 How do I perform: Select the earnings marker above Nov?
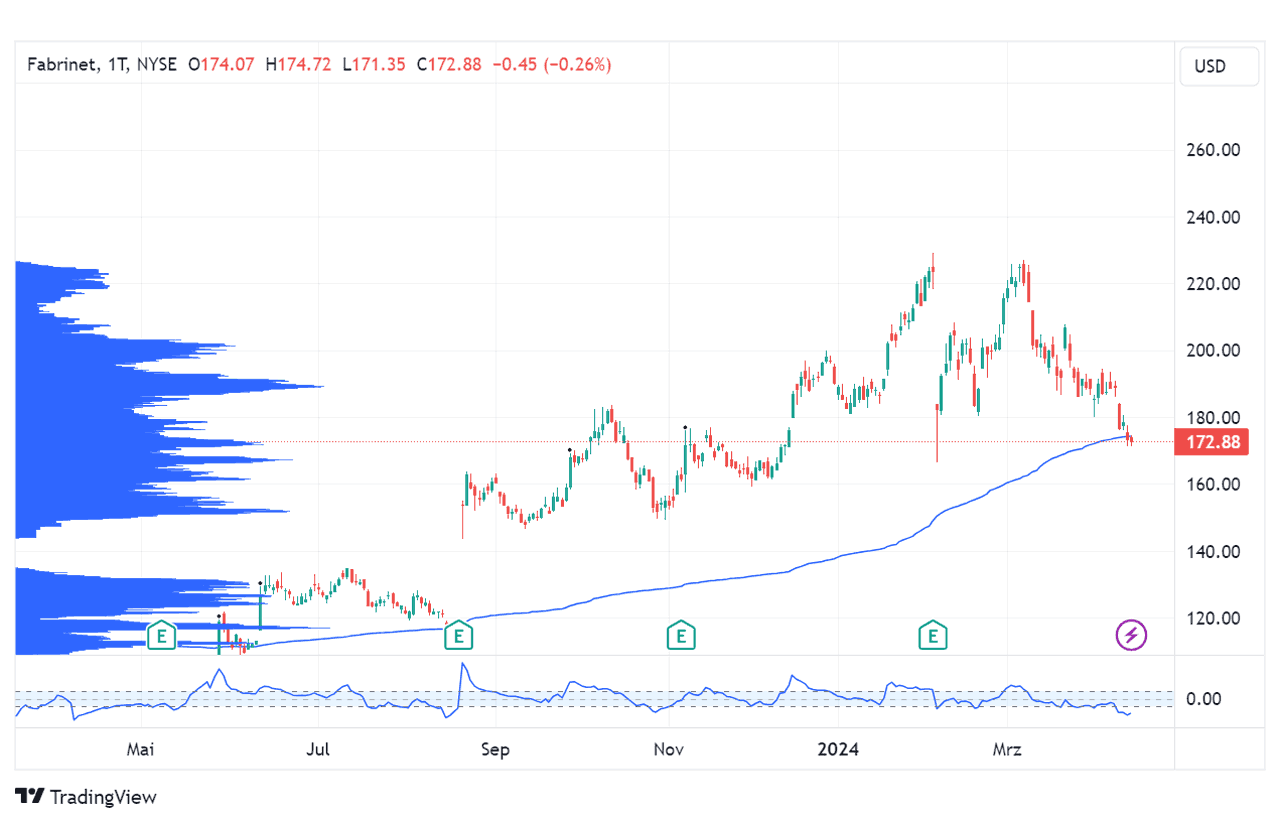[x=681, y=635]
